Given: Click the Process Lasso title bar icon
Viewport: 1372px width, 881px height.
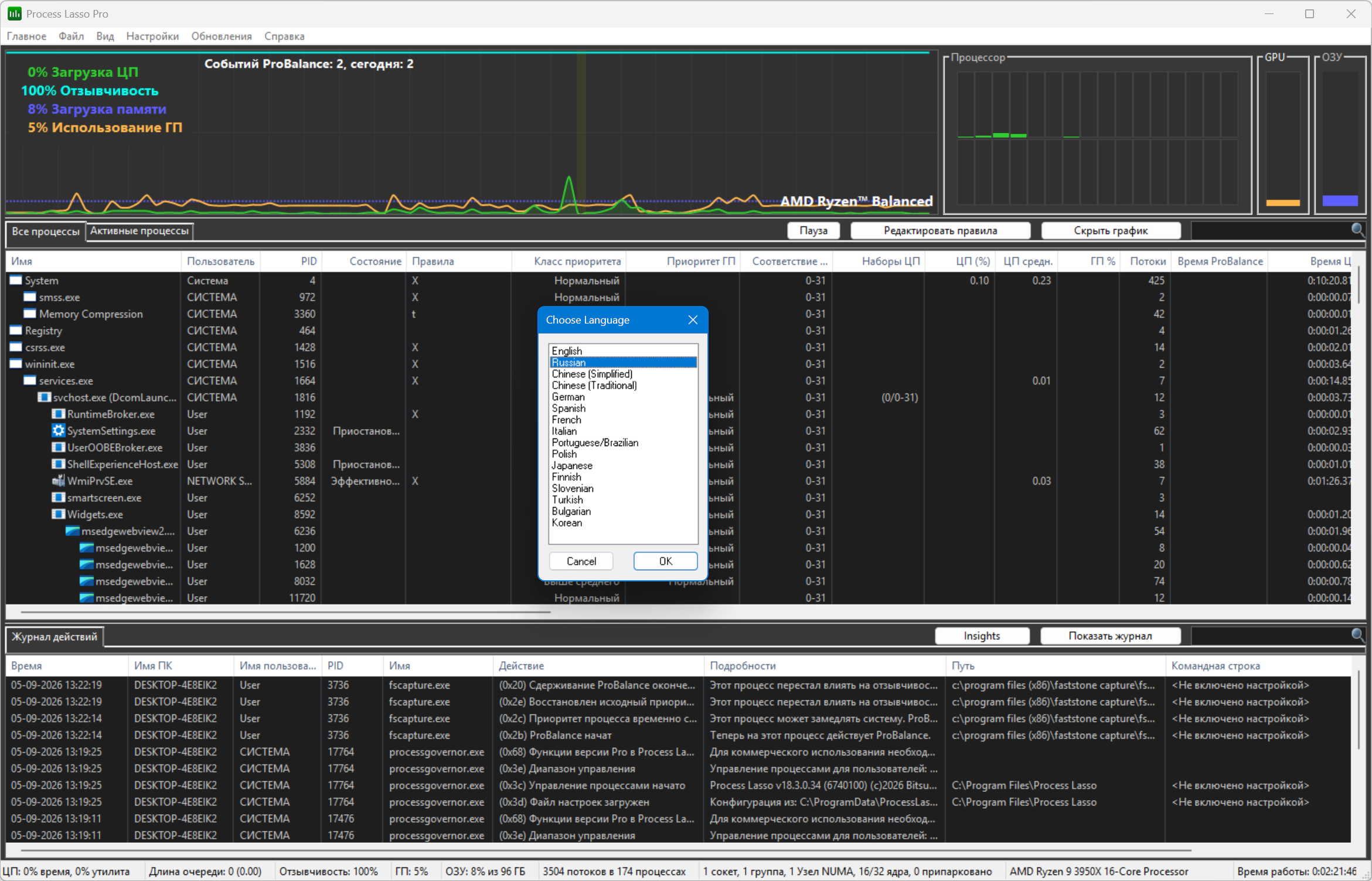Looking at the screenshot, I should click(14, 13).
